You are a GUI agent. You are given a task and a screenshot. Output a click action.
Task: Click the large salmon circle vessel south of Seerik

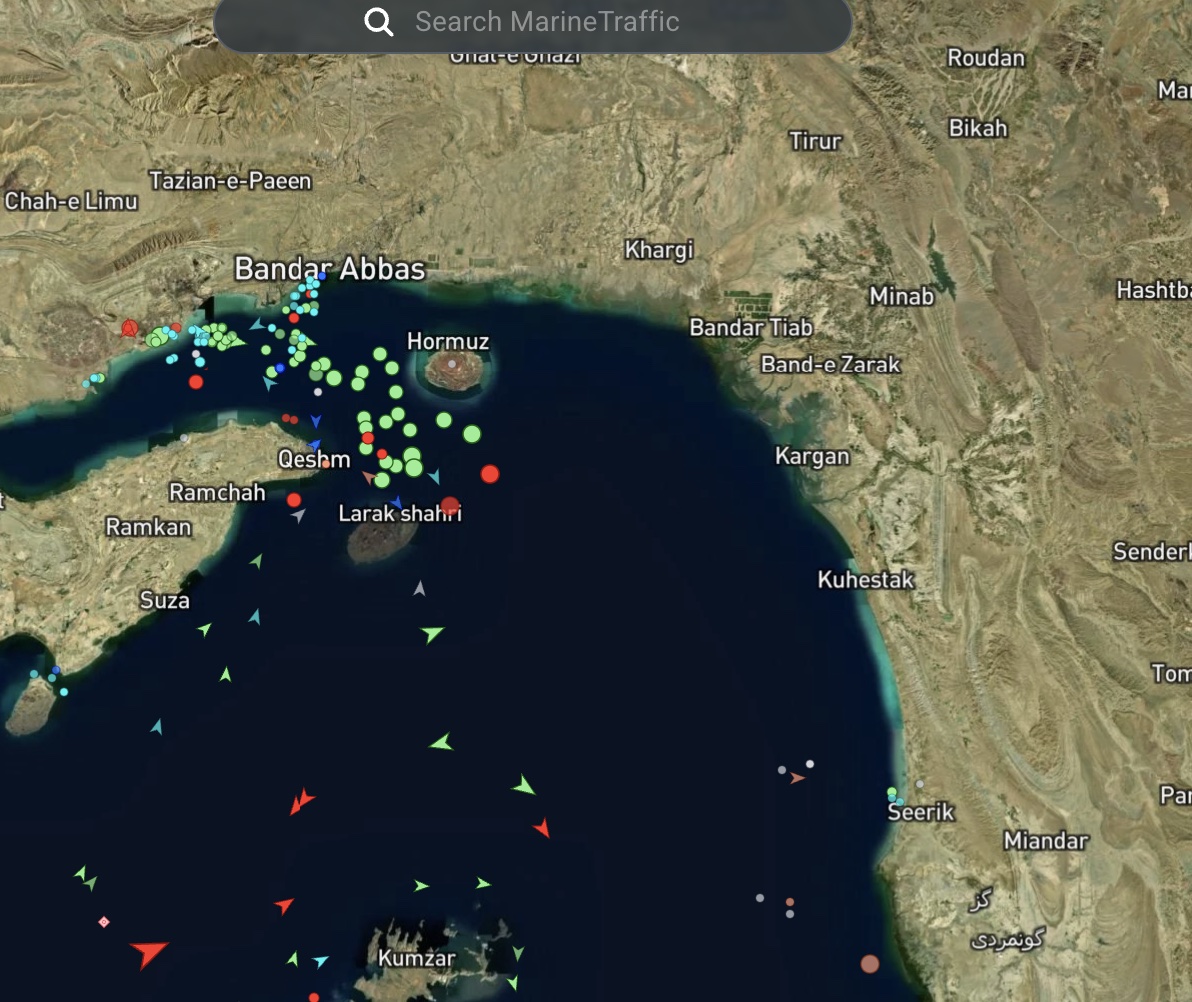[x=870, y=964]
